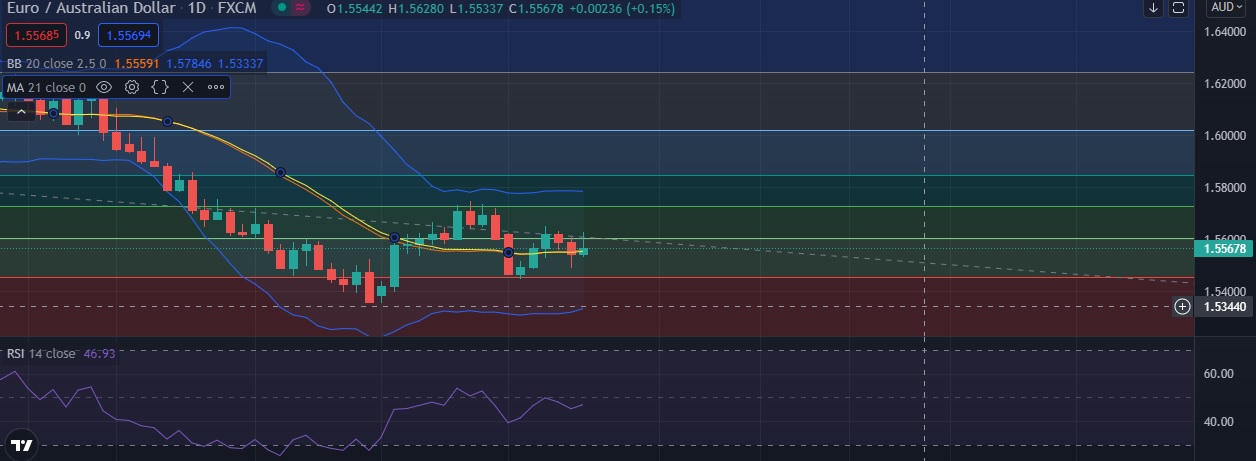Click the pink approximate-data indicator icon
This screenshot has height=461, width=1256.
tap(300, 8)
